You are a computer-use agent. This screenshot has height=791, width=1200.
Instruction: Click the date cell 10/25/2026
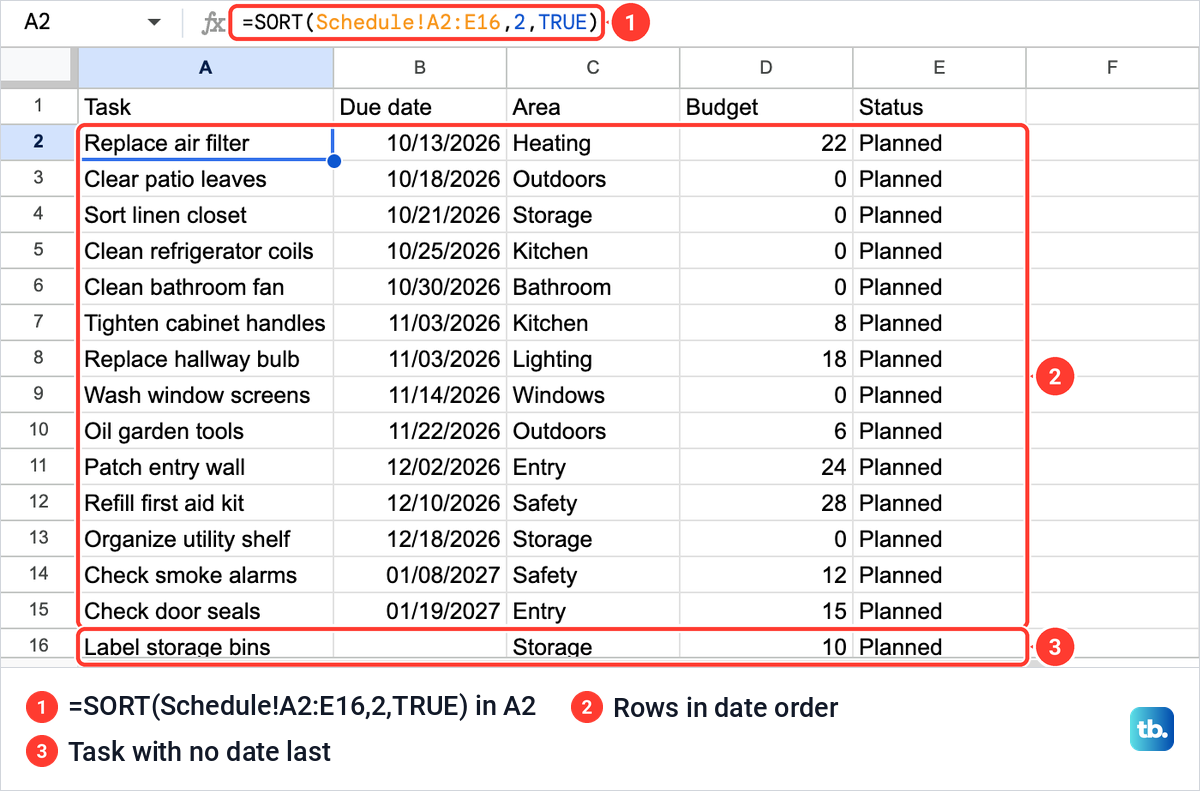pyautogui.click(x=420, y=251)
